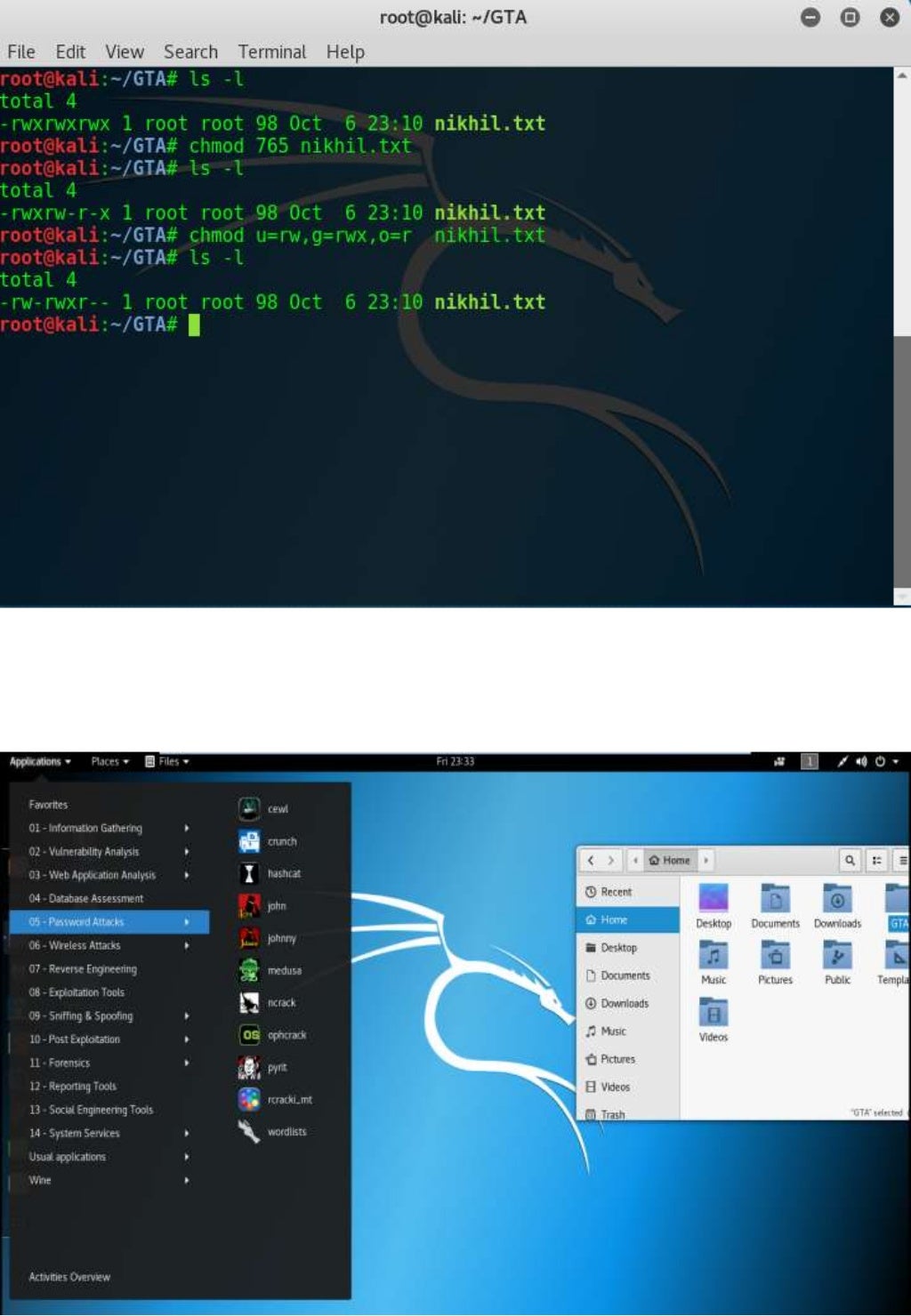Expand 02 - Vulnerability Analysis submenu
This screenshot has height=1316, width=911.
pyautogui.click(x=109, y=851)
